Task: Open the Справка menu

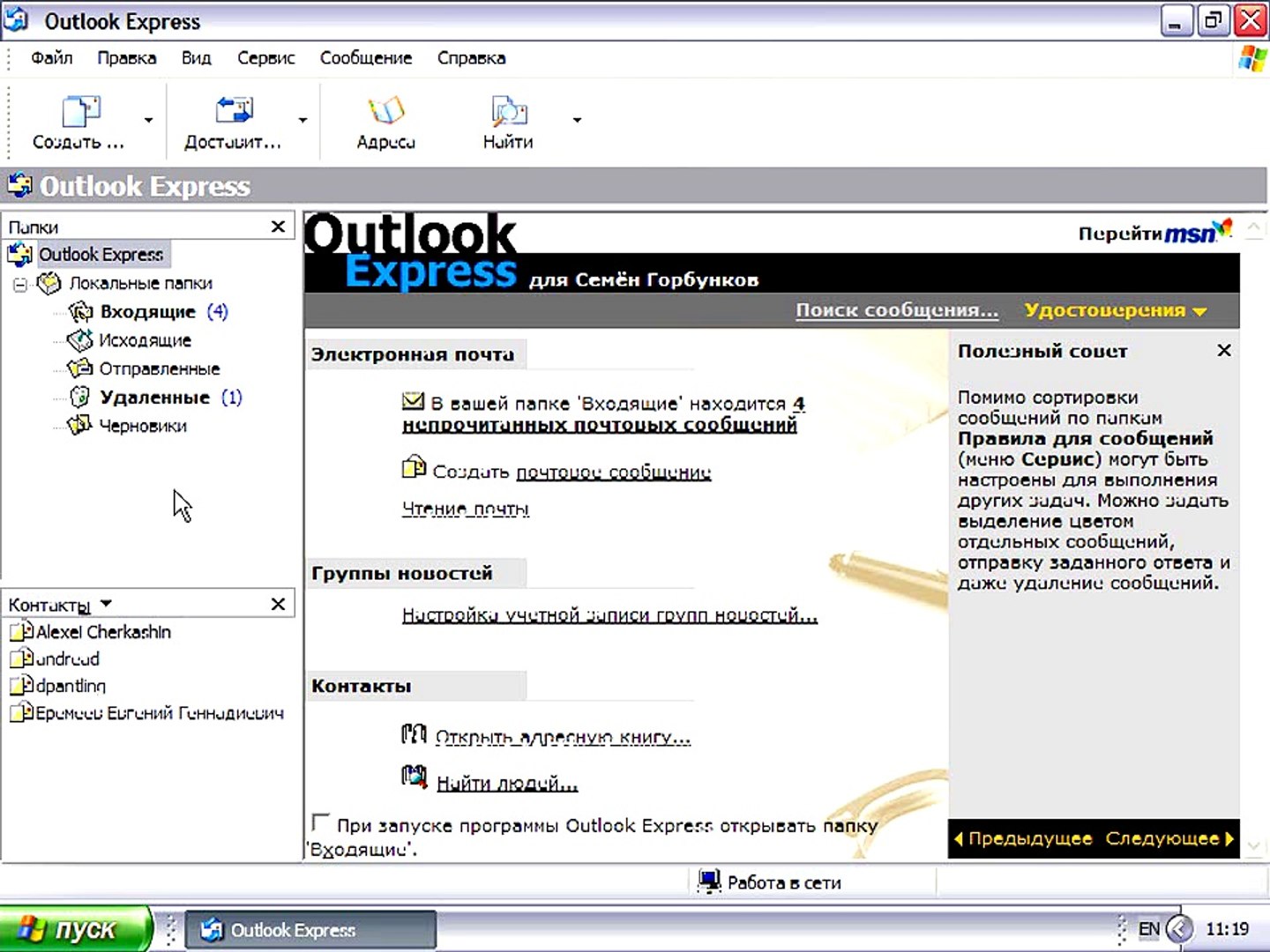Action: (x=471, y=58)
